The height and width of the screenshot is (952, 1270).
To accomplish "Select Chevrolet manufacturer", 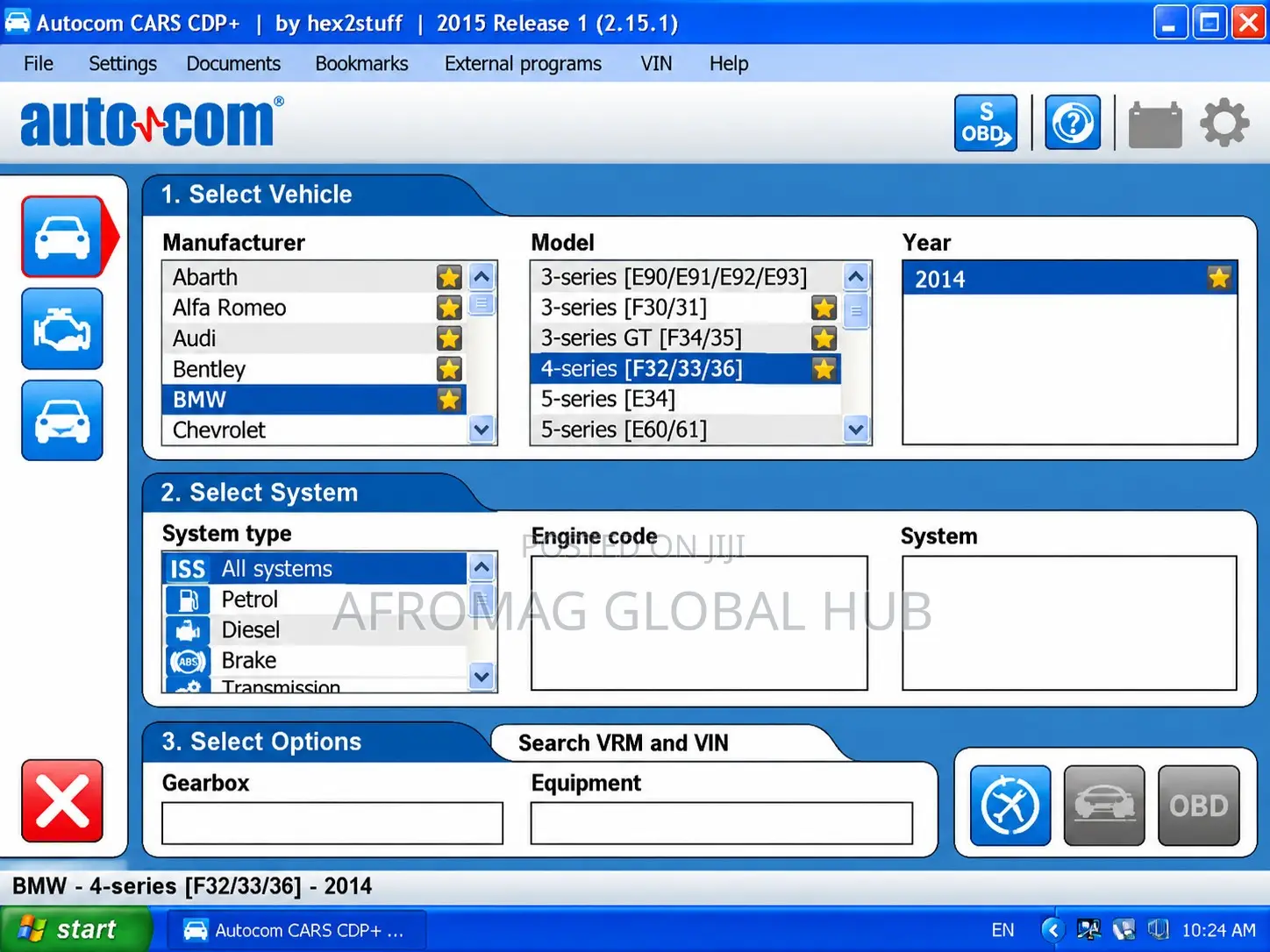I will coord(315,430).
